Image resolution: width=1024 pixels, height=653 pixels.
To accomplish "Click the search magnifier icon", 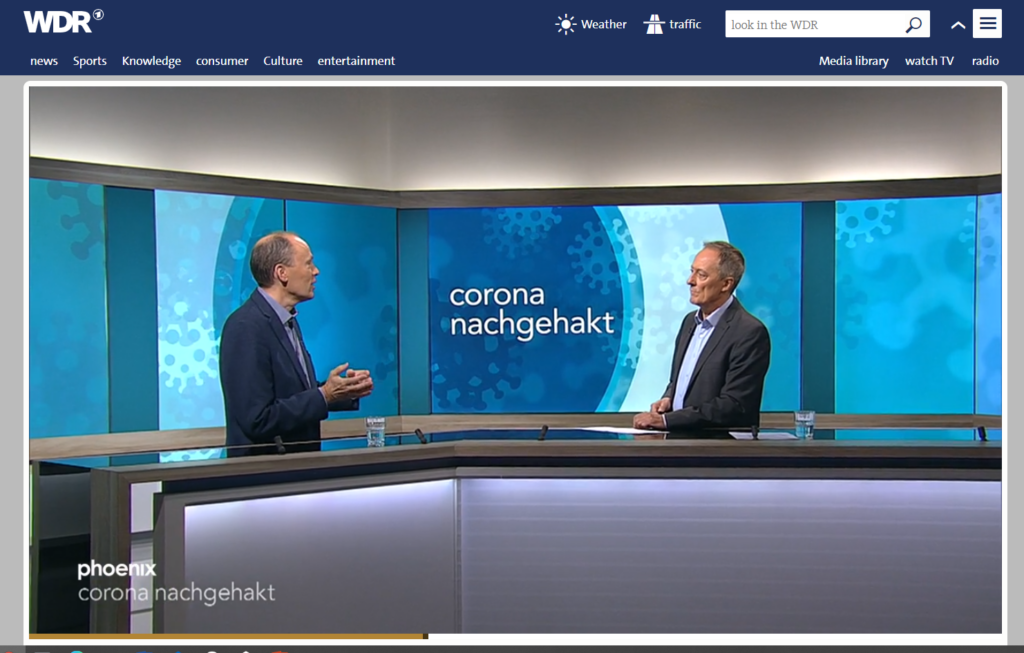I will 914,25.
